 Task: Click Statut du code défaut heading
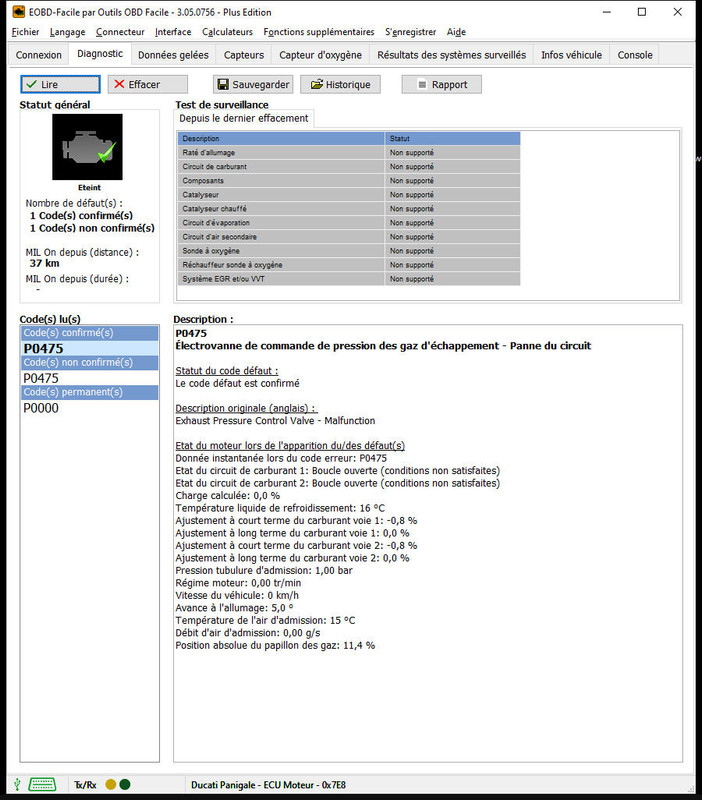(x=227, y=371)
